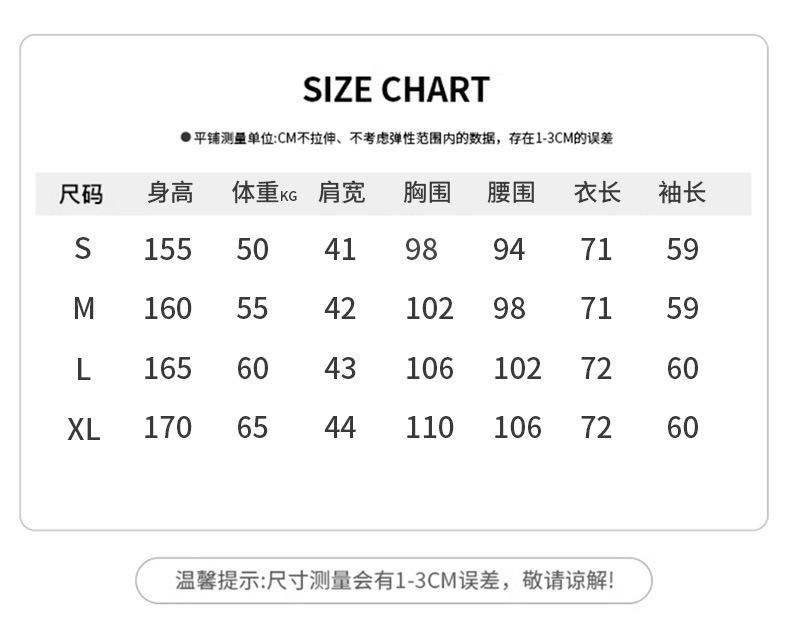Select the M size row label
Screen dimensions: 790x629
tap(84, 309)
